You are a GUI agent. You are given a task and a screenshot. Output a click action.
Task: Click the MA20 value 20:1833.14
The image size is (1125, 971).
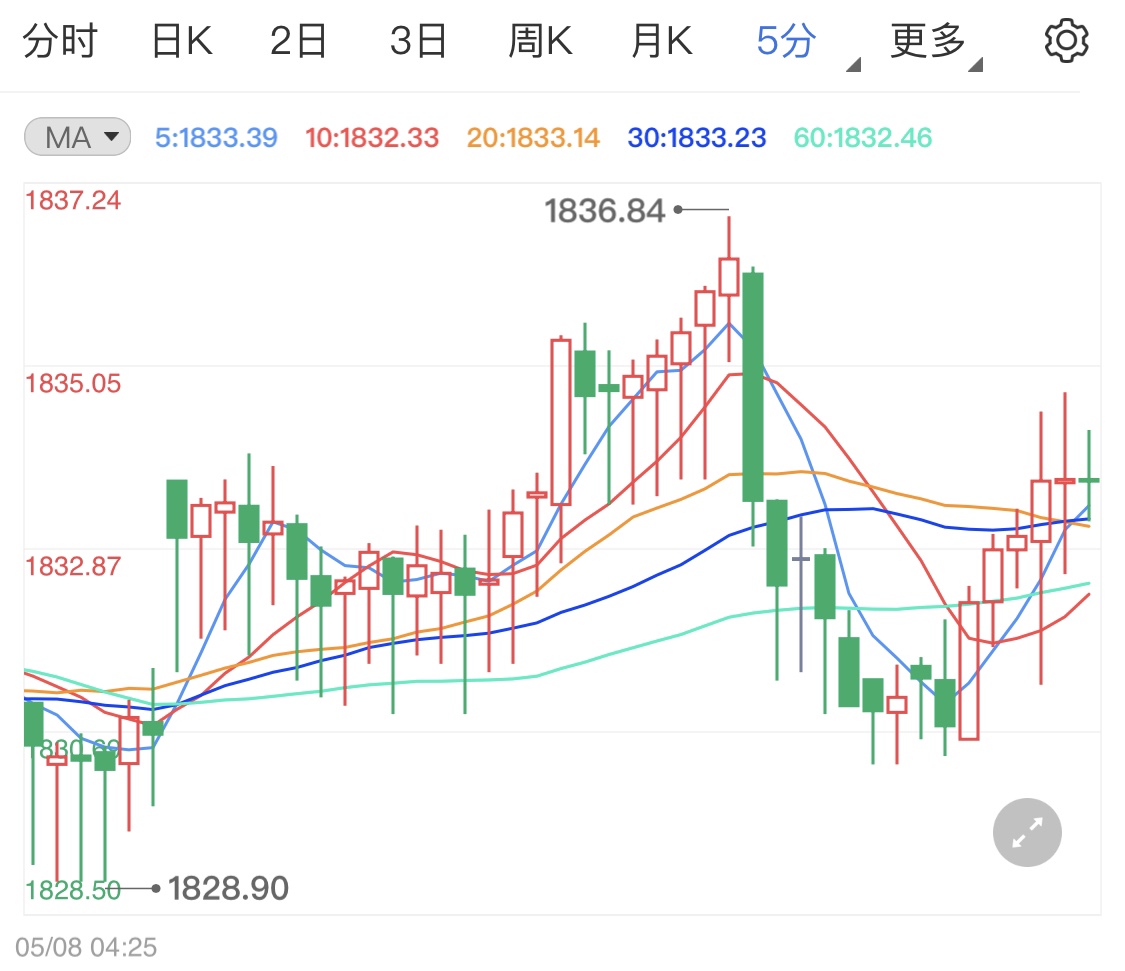click(x=533, y=138)
